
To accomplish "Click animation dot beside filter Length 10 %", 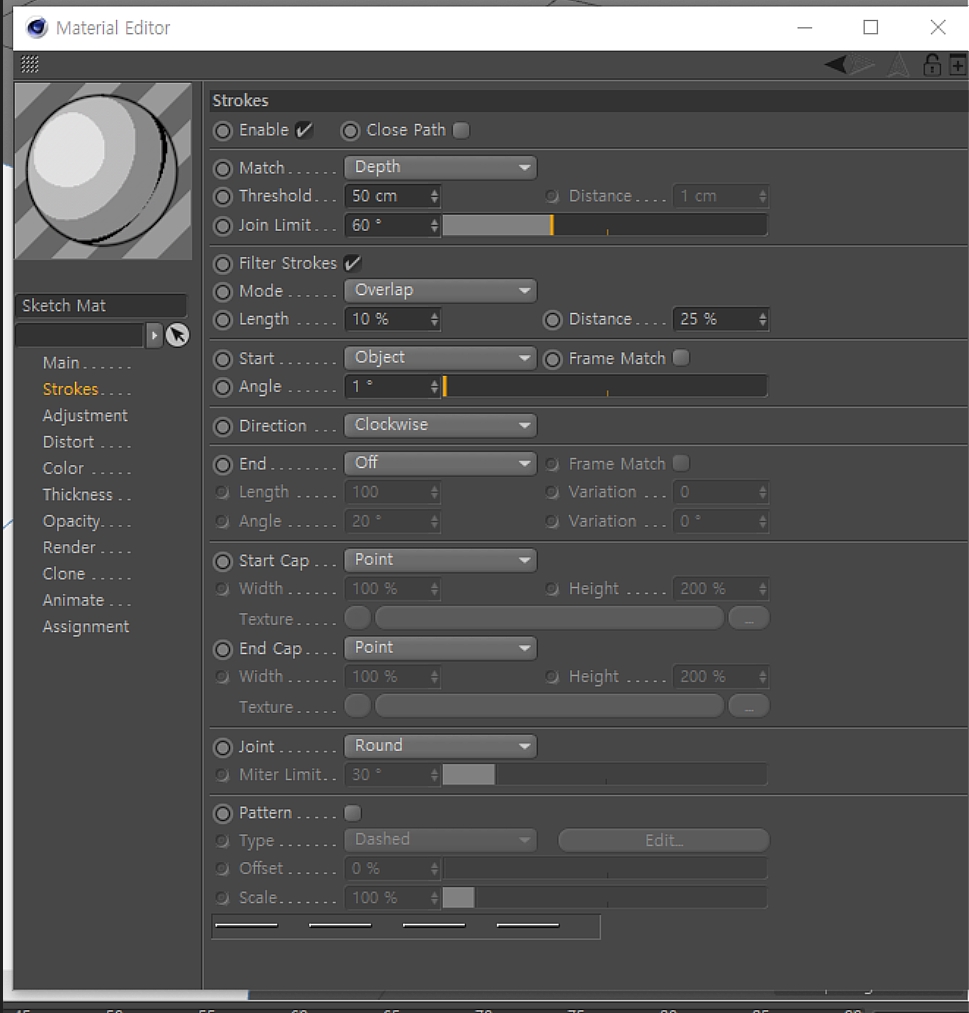I will click(223, 320).
